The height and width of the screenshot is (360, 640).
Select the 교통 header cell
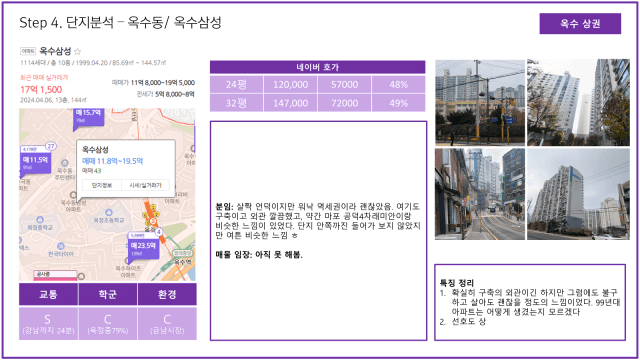click(x=48, y=294)
